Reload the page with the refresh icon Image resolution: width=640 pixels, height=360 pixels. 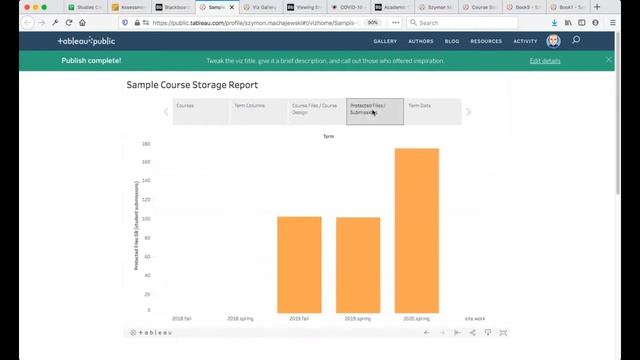point(69,23)
